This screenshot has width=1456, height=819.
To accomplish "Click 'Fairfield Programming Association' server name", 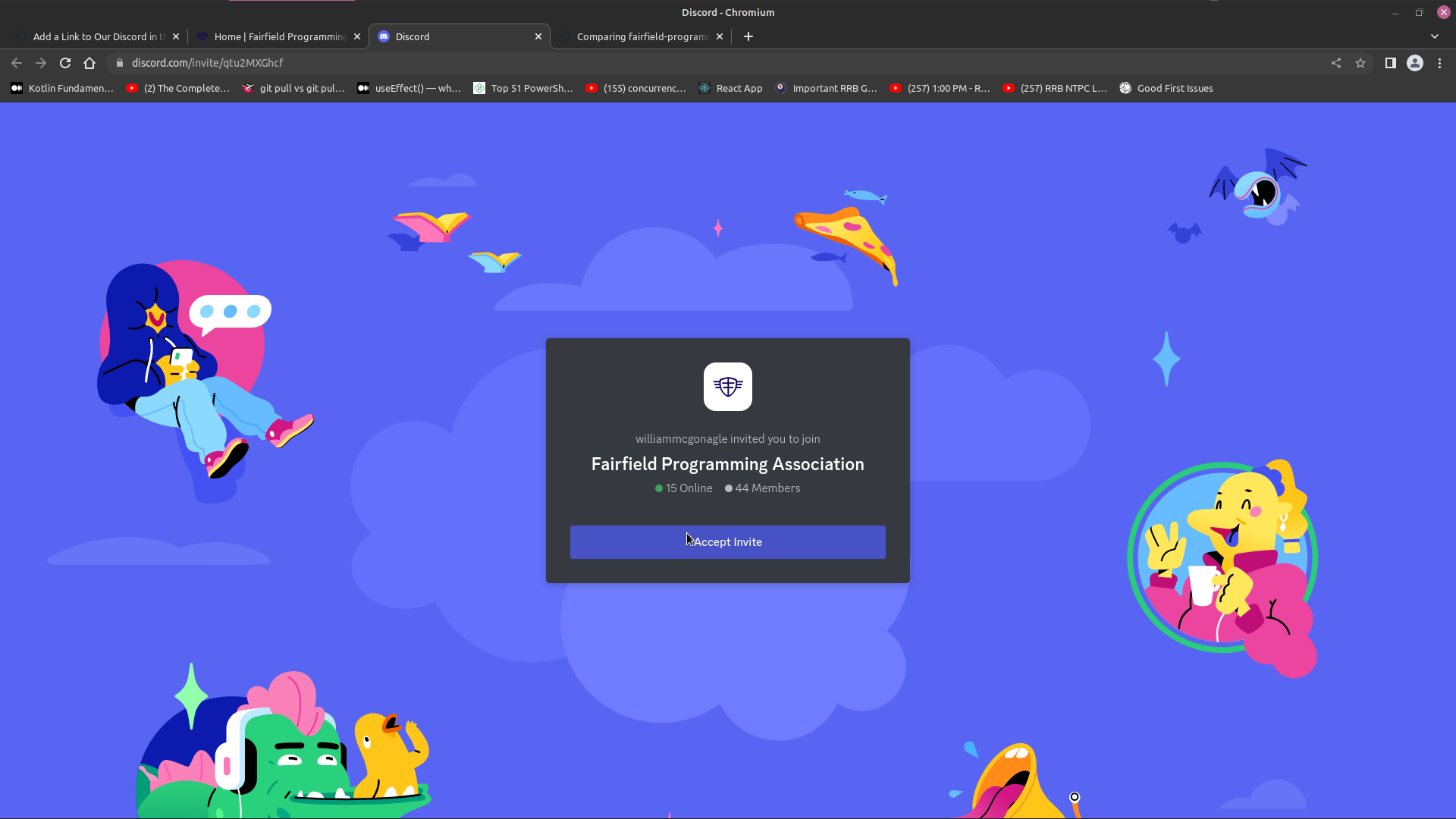I will coord(728,464).
